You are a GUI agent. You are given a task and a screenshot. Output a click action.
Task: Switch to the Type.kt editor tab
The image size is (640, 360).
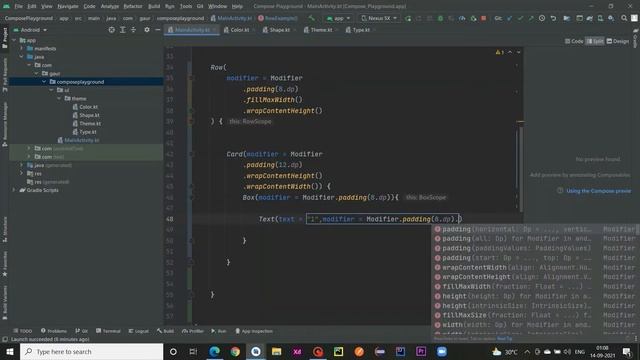coord(360,30)
